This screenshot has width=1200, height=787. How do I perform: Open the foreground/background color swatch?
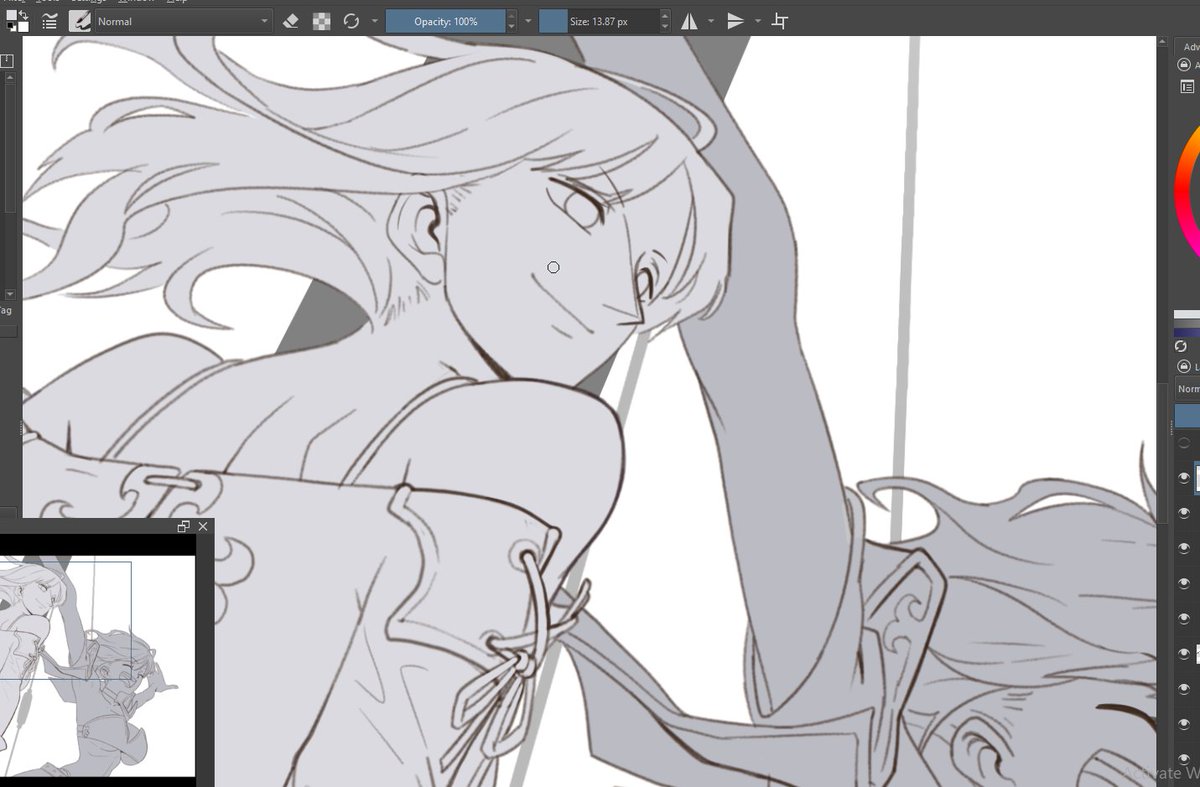point(17,20)
